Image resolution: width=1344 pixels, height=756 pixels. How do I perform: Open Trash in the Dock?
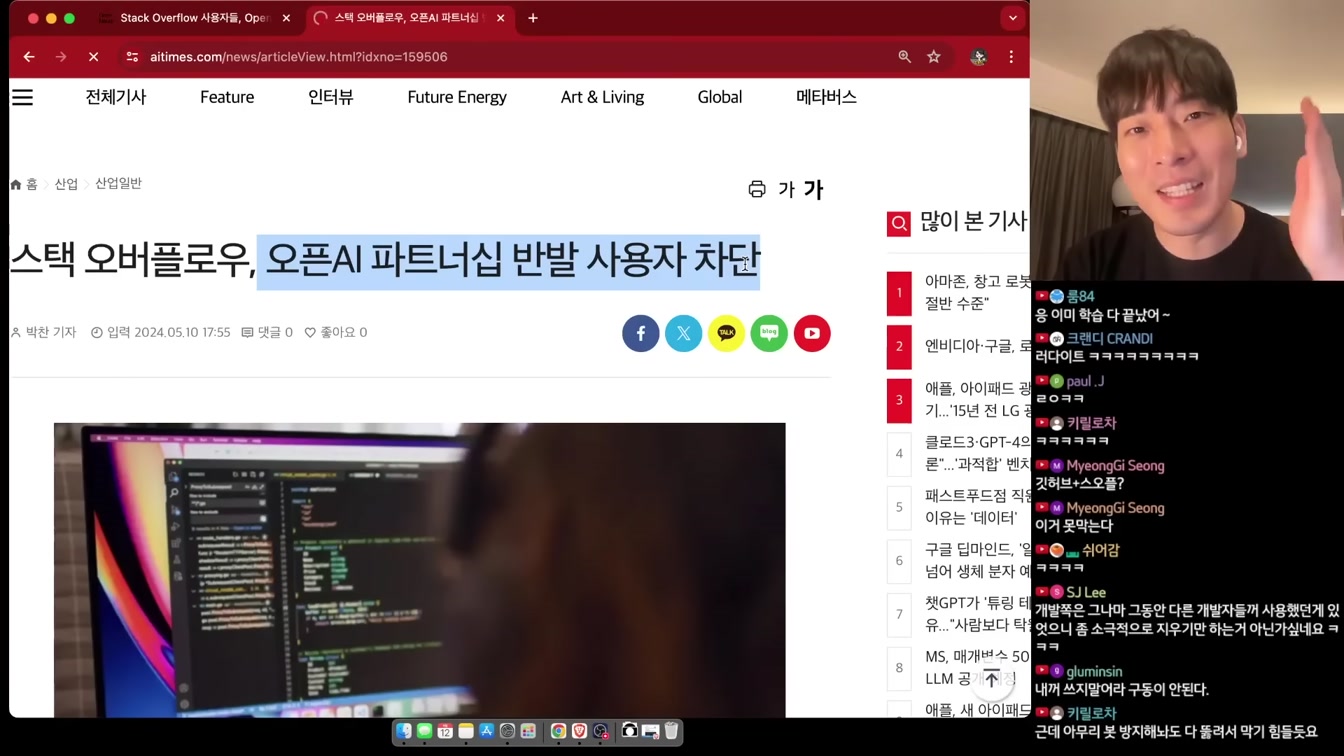point(671,731)
